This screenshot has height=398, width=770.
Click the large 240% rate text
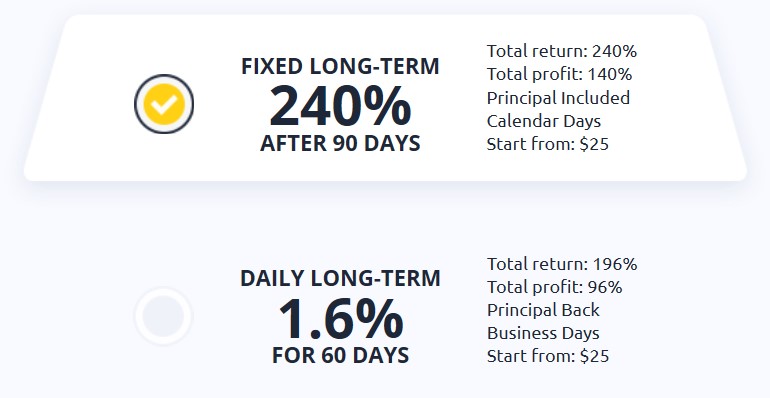click(x=340, y=106)
